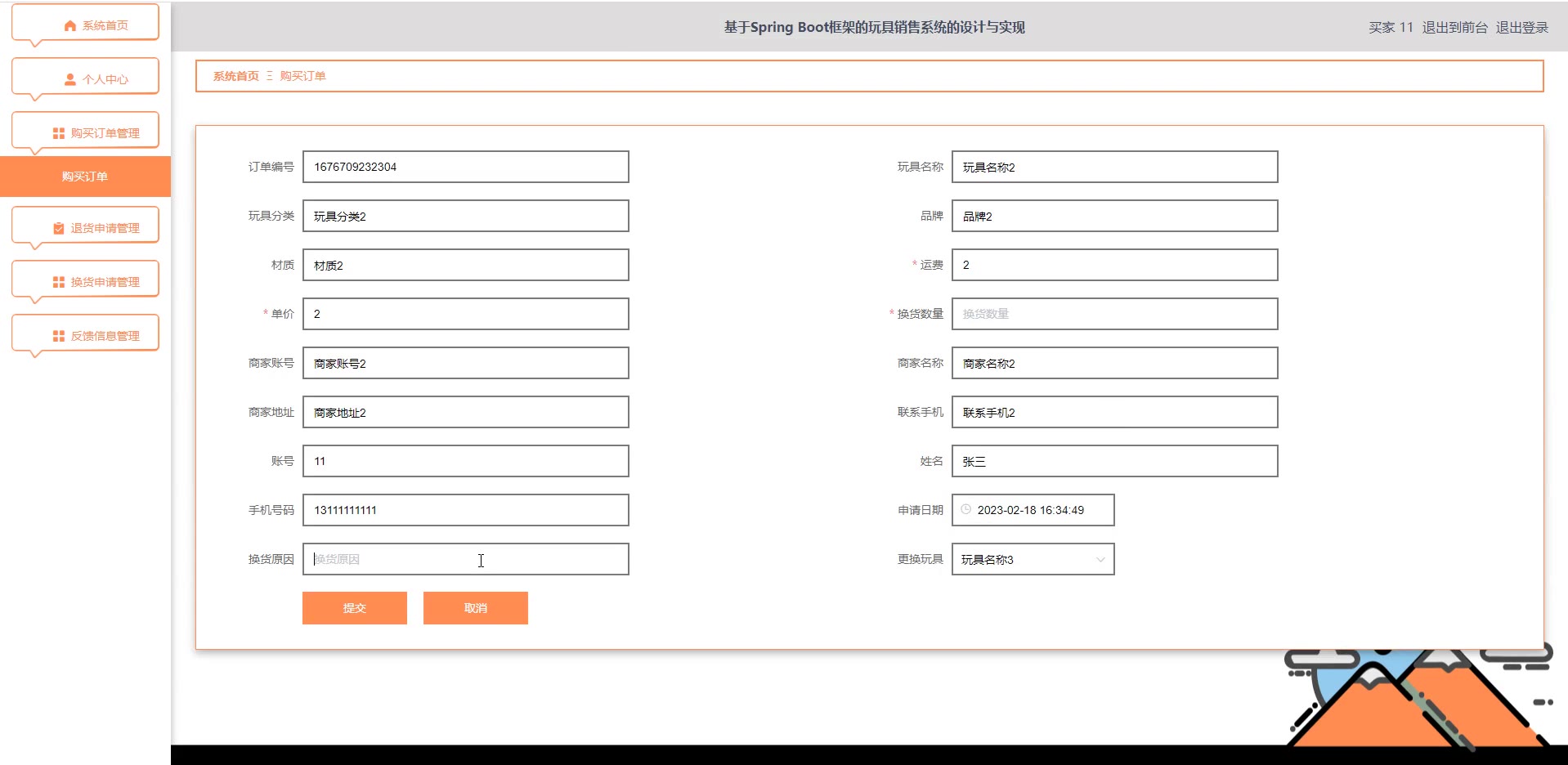Open the 个人中心 menu text

pos(105,80)
